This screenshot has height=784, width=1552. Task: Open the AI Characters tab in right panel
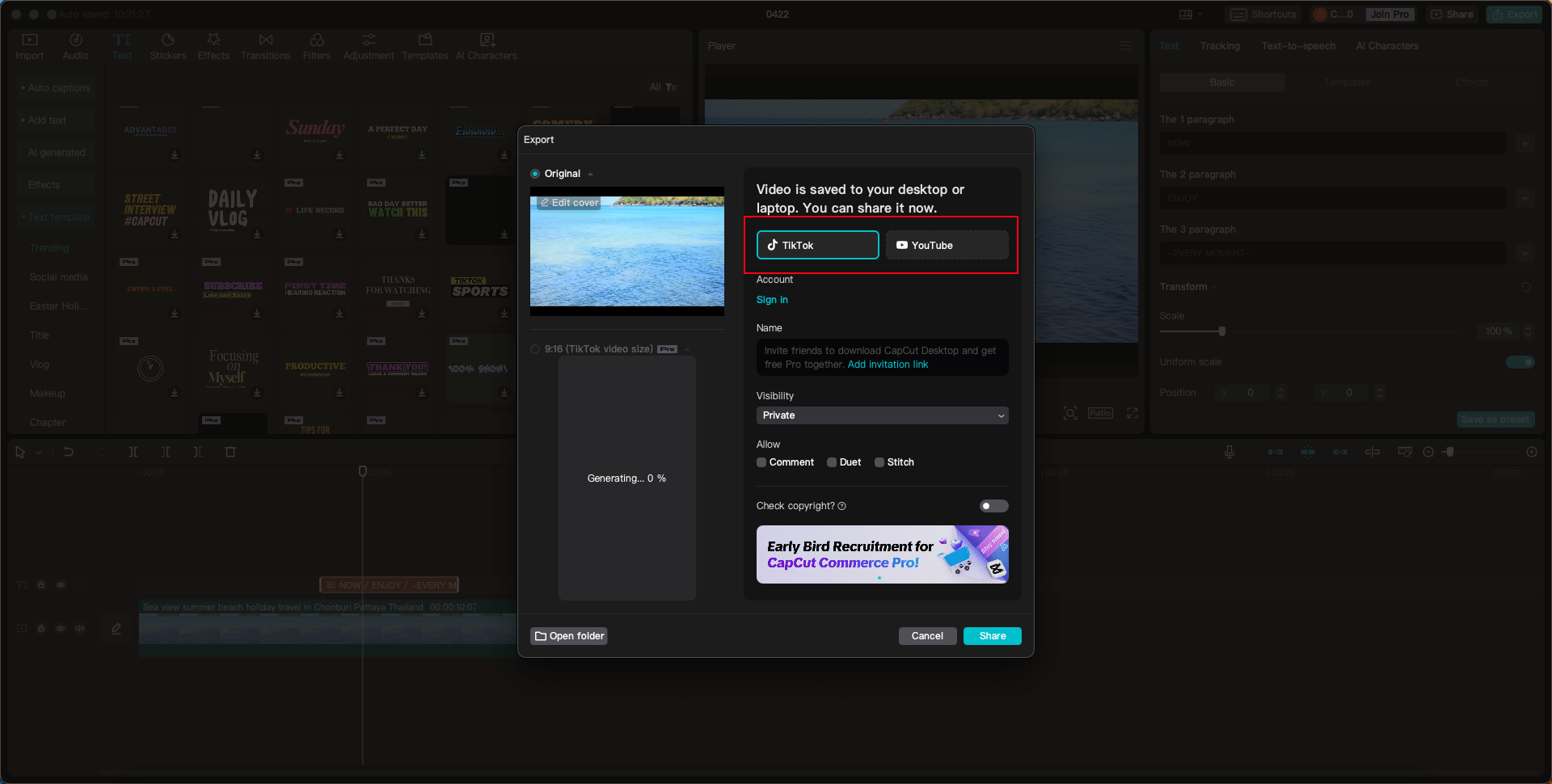[1387, 46]
